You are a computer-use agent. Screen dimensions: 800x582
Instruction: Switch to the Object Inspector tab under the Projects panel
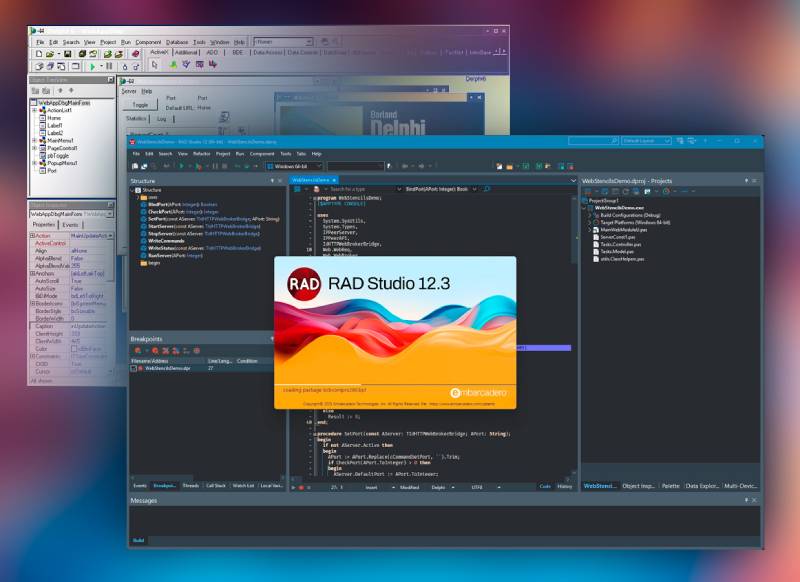pyautogui.click(x=638, y=486)
